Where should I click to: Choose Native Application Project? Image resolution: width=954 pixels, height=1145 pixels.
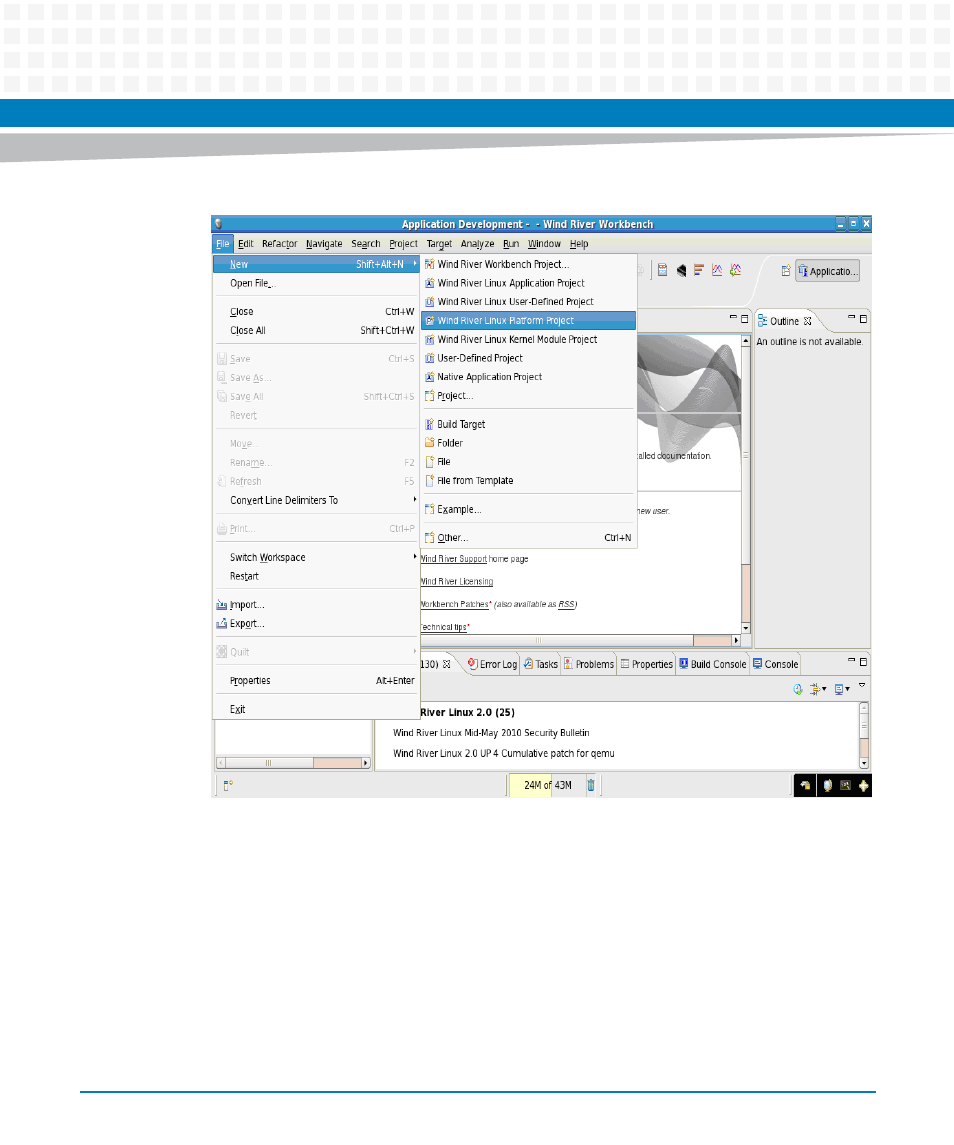(x=528, y=377)
